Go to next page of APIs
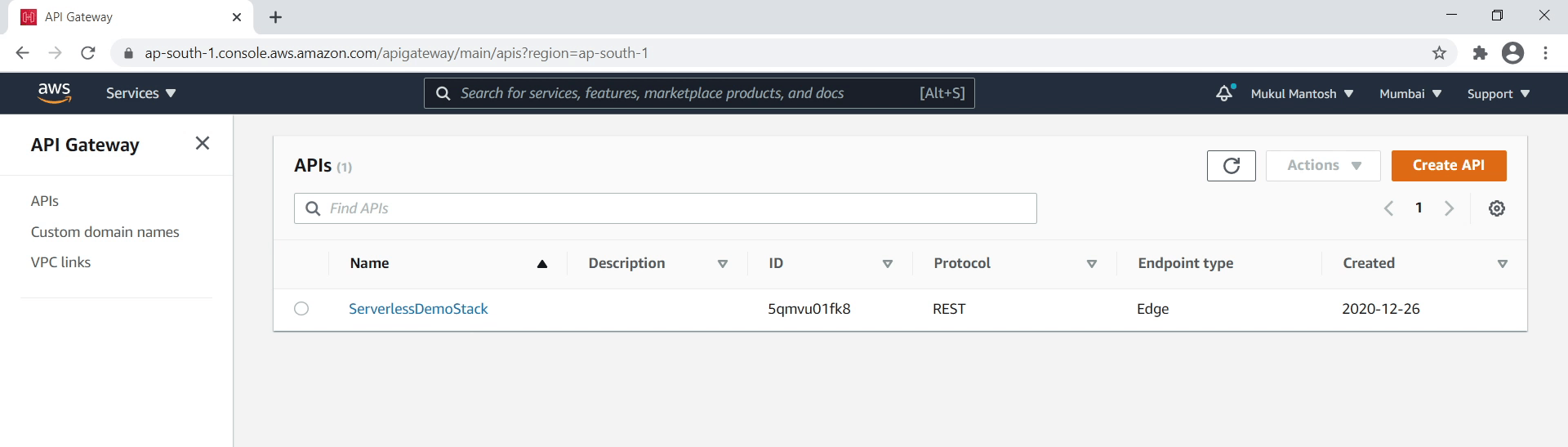1568x447 pixels. pyautogui.click(x=1449, y=208)
